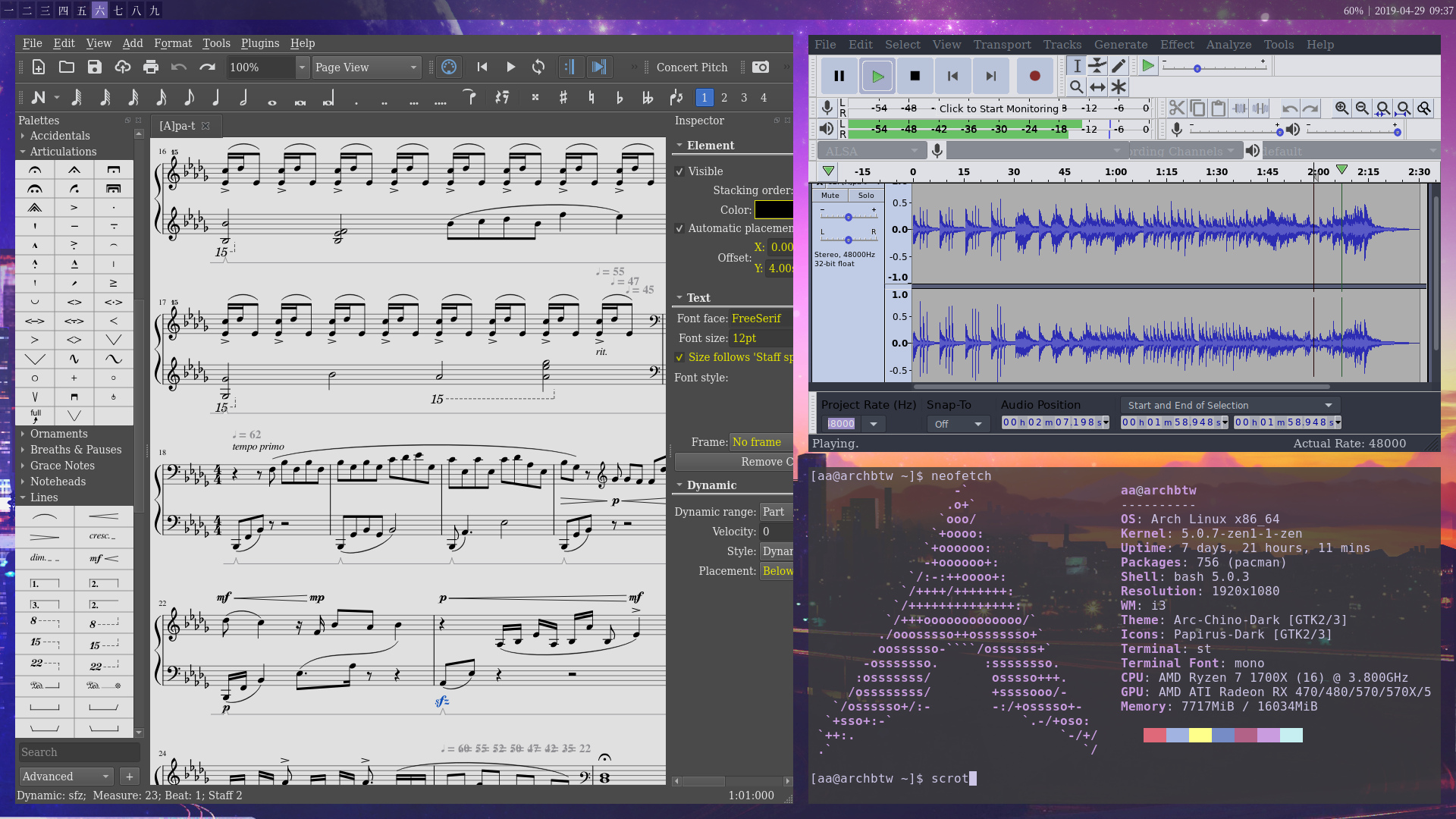Print the score using the printer icon

tap(151, 67)
